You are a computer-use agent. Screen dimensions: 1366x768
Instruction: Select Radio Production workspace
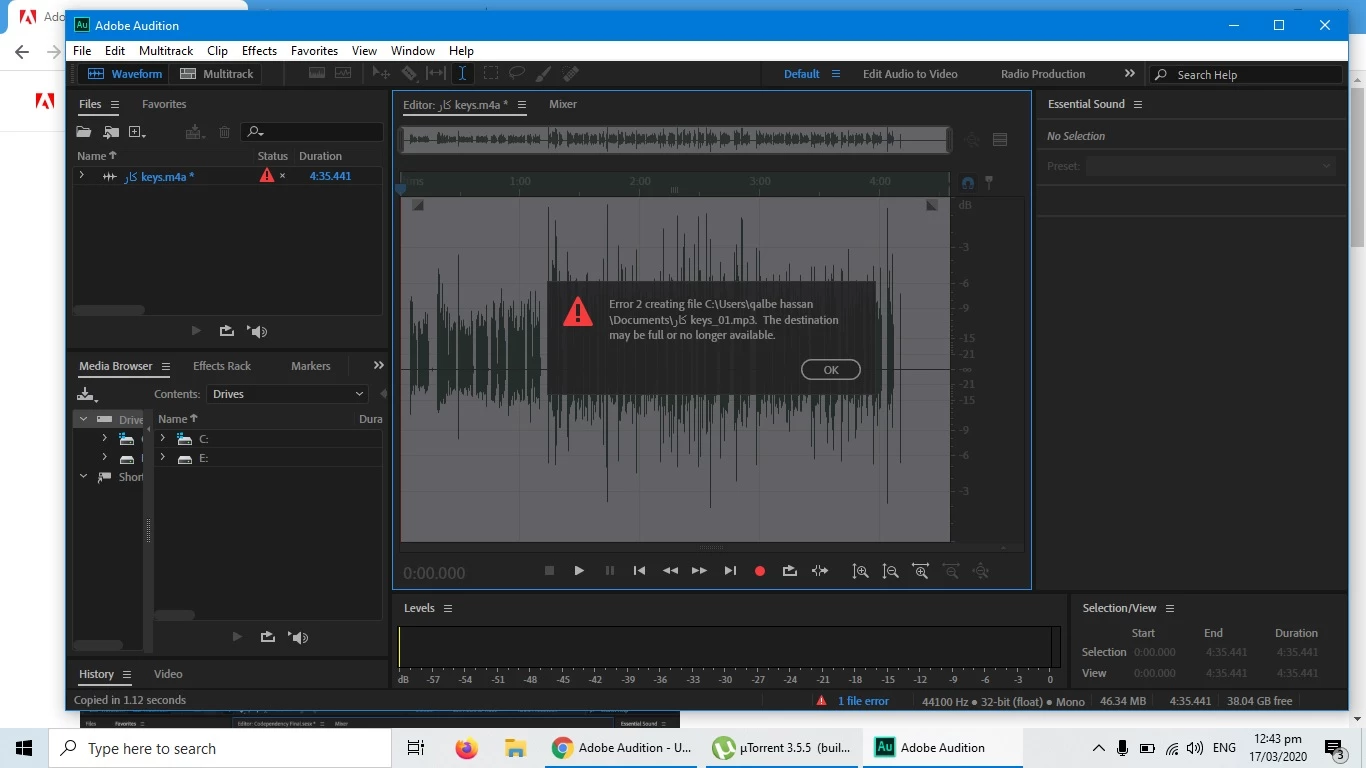(x=1043, y=74)
